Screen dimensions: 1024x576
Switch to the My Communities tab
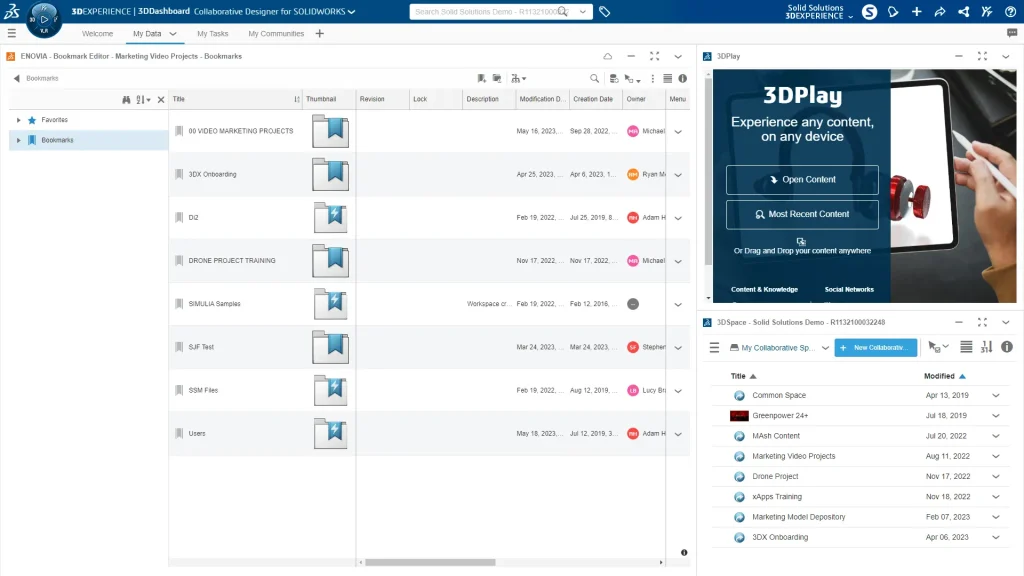click(x=276, y=34)
